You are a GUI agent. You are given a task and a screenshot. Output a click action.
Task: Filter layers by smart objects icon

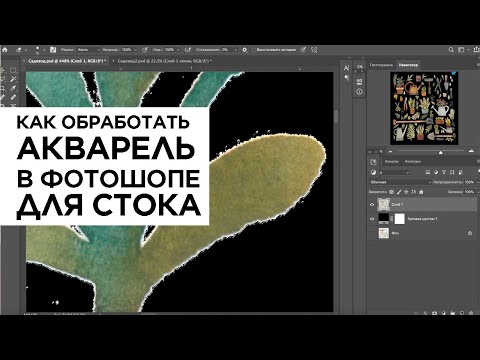coord(460,172)
